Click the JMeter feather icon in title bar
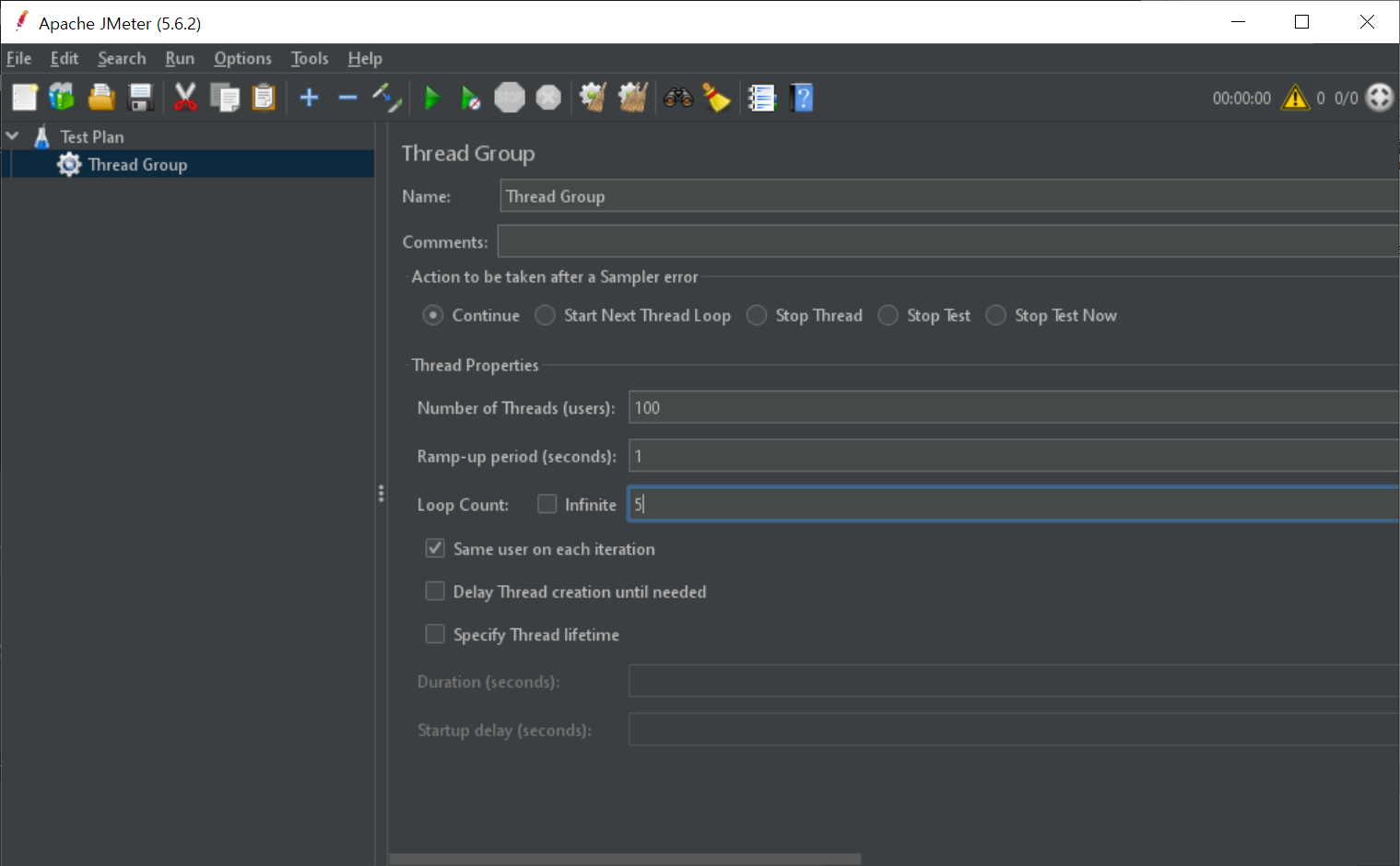The height and width of the screenshot is (866, 1400). [x=21, y=21]
